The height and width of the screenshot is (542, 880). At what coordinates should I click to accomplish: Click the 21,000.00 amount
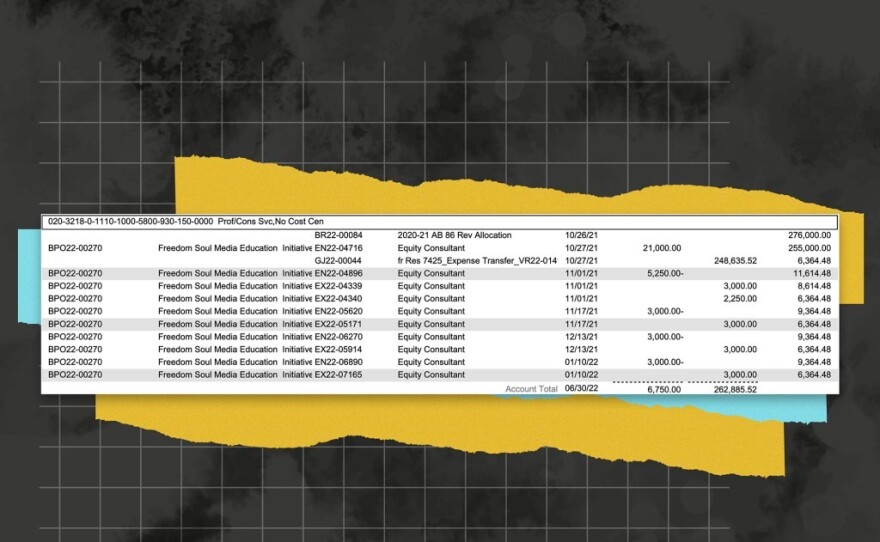(662, 247)
